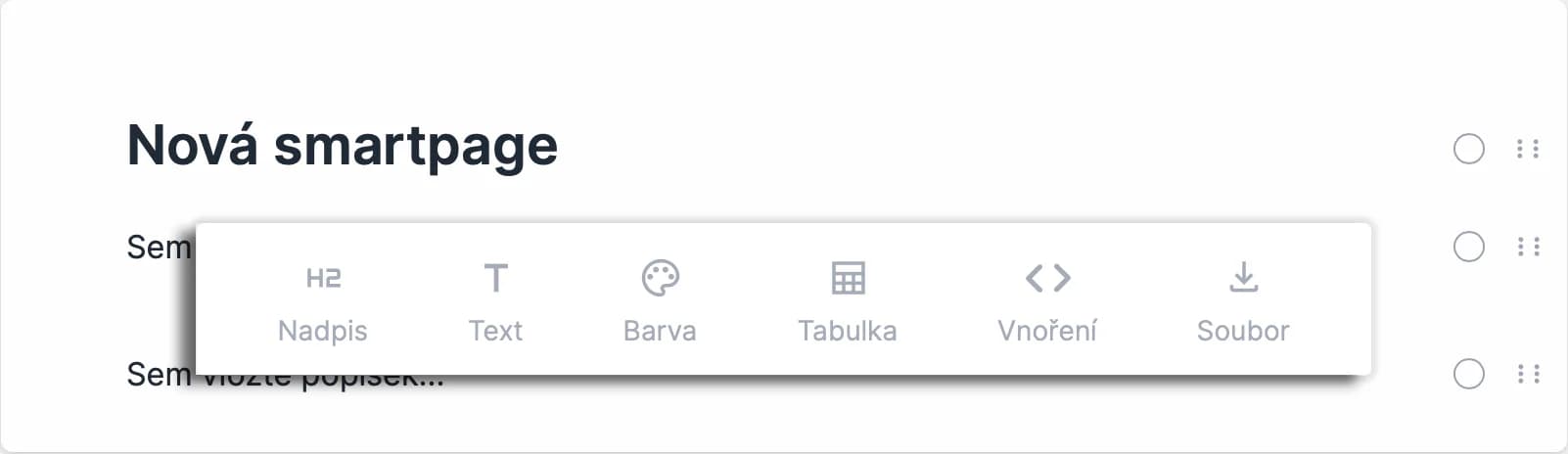Click the Barva label text
Image resolution: width=1568 pixels, height=454 pixels.
click(660, 331)
